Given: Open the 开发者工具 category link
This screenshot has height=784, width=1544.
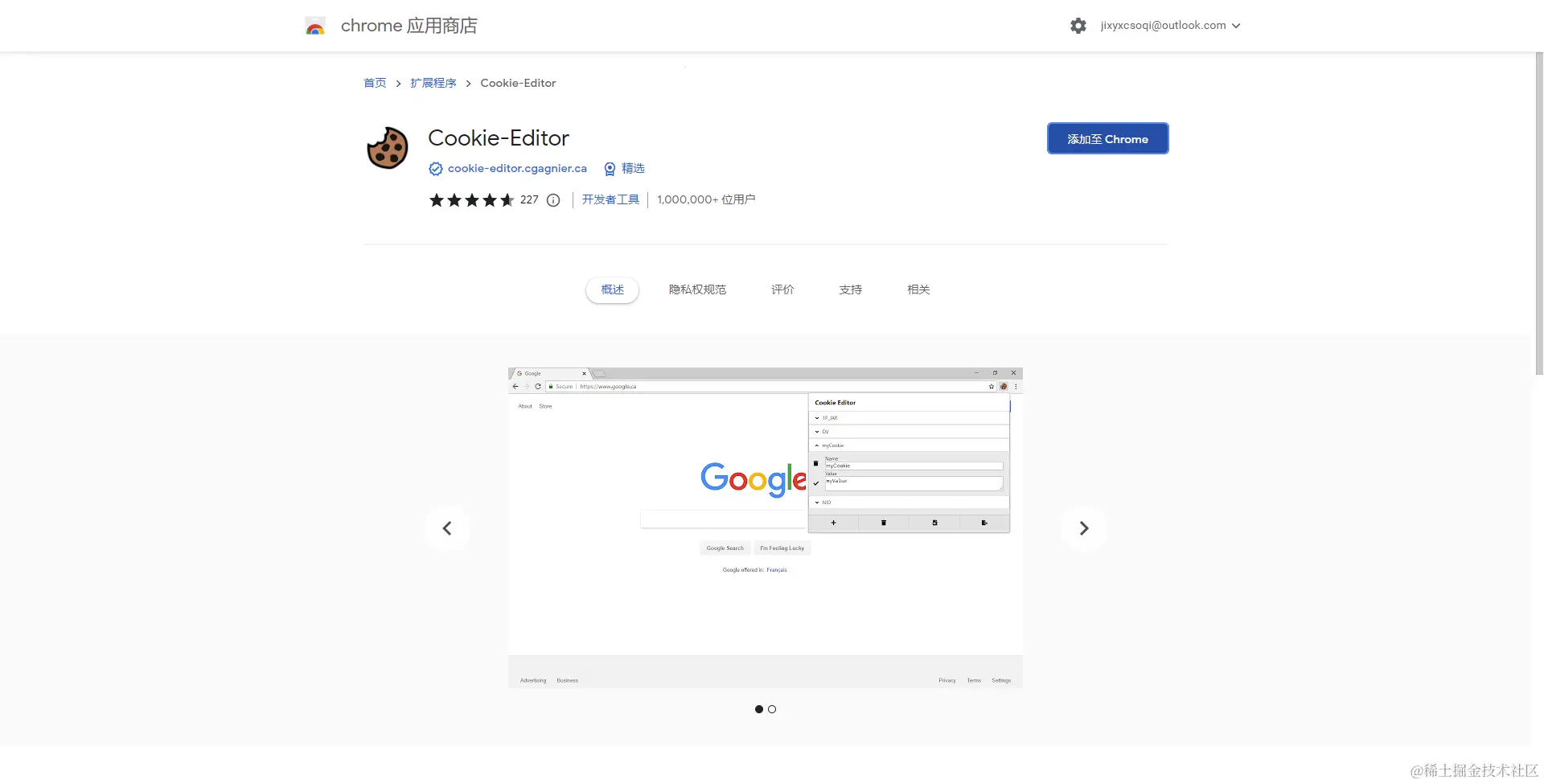Looking at the screenshot, I should (610, 199).
